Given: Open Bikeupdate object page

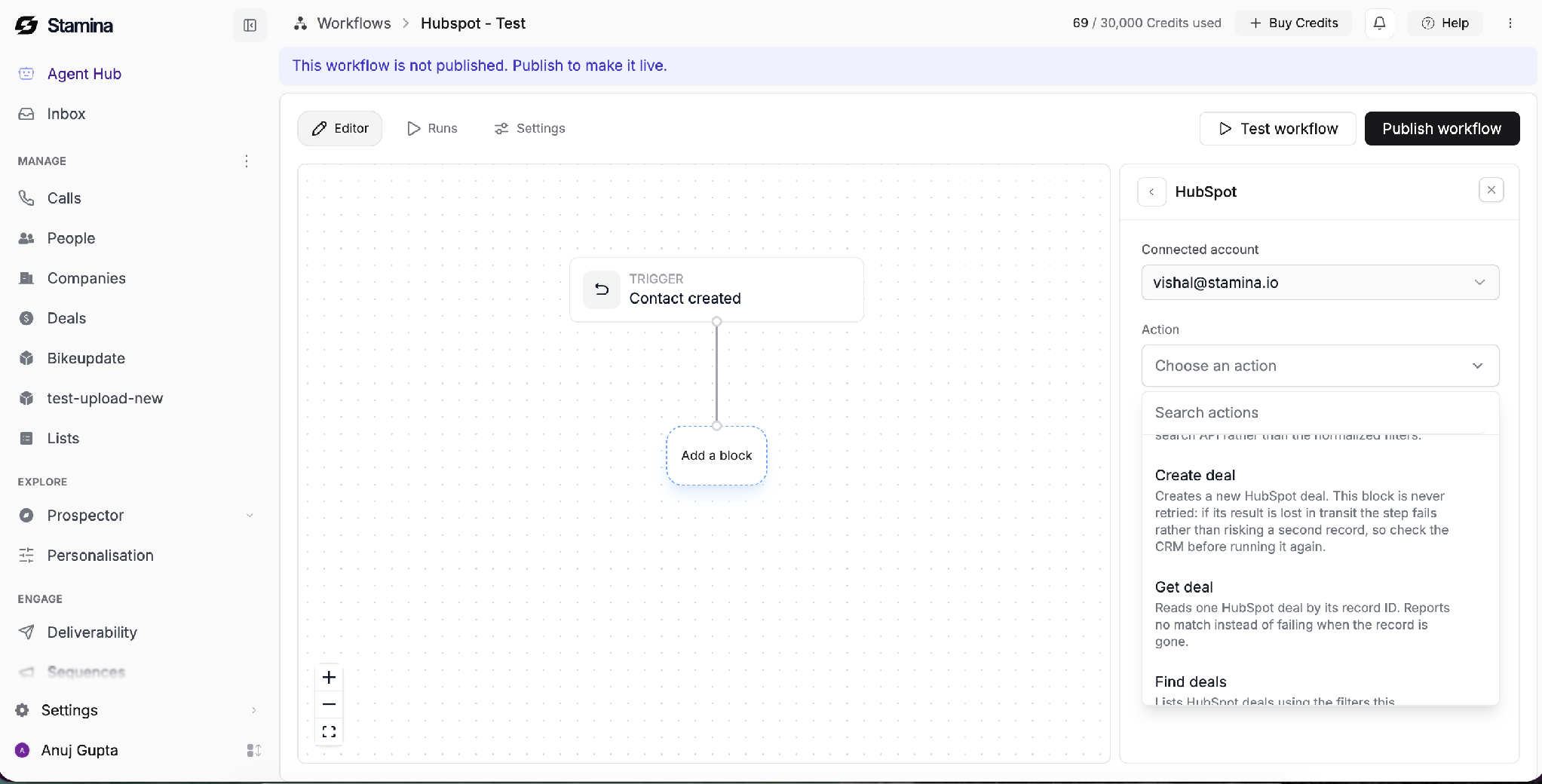Looking at the screenshot, I should [x=86, y=358].
